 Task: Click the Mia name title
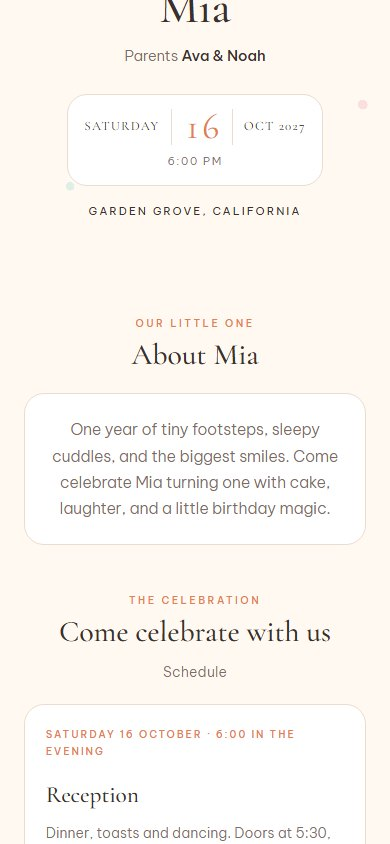point(195,11)
